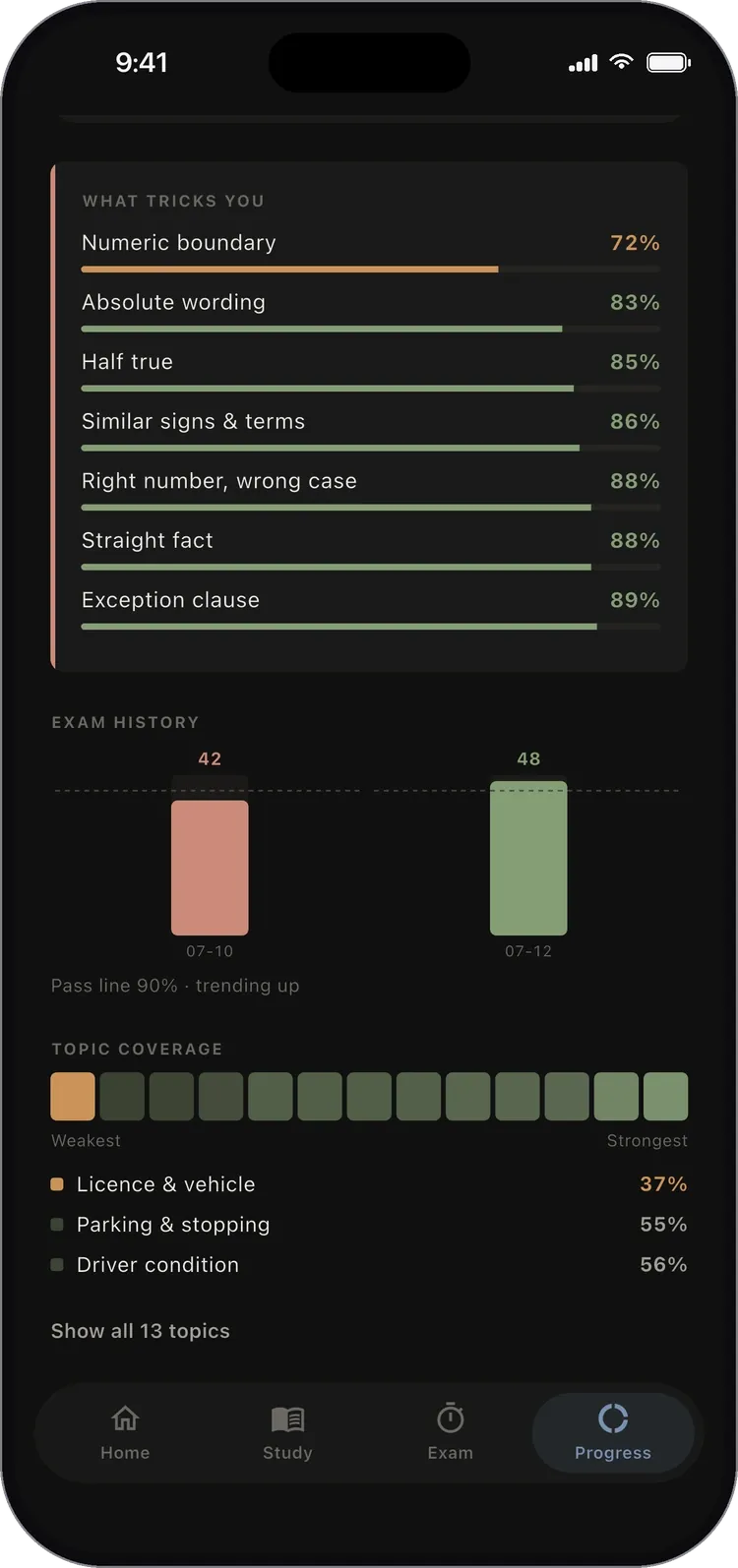Switch to the Exam tab label
The height and width of the screenshot is (1568, 738).
click(x=451, y=1453)
